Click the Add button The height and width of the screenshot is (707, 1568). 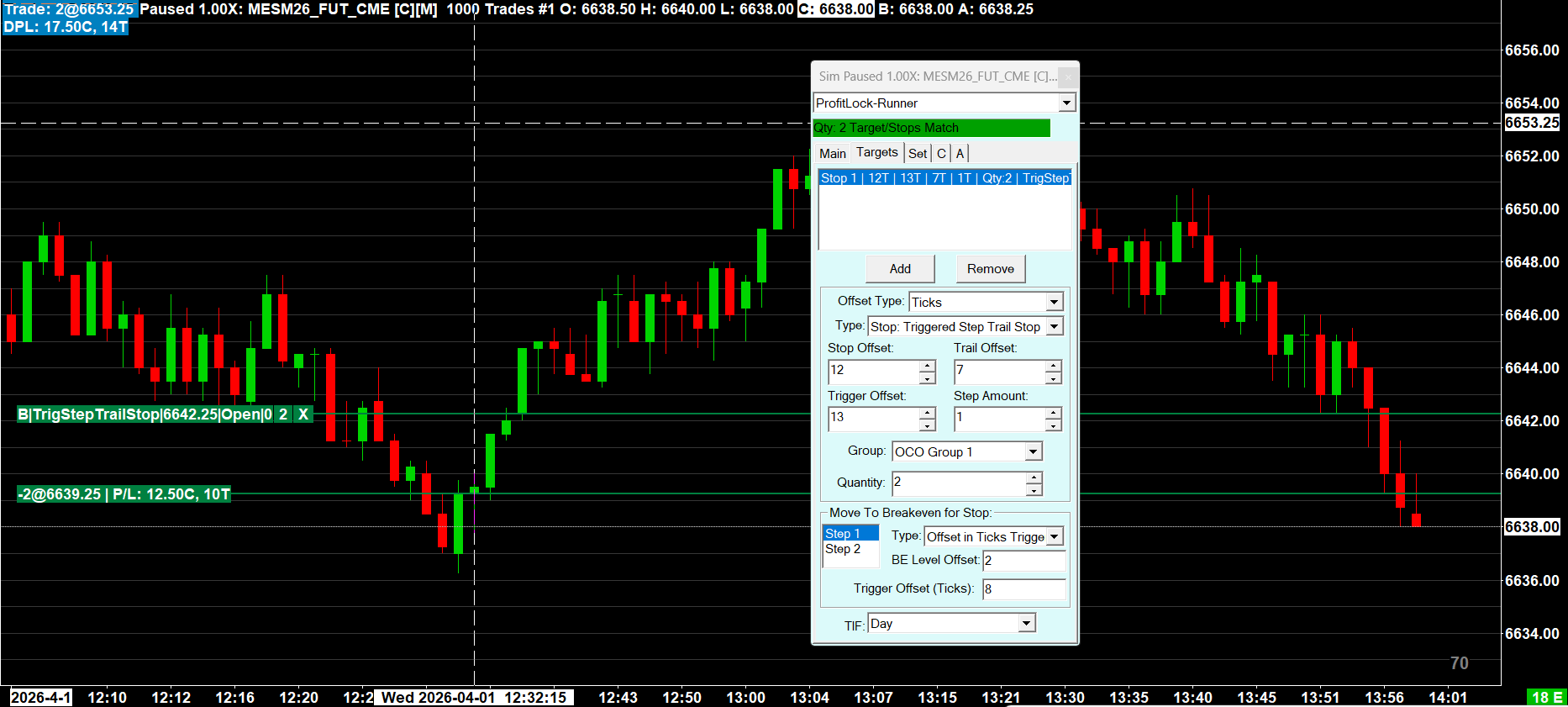pyautogui.click(x=900, y=269)
